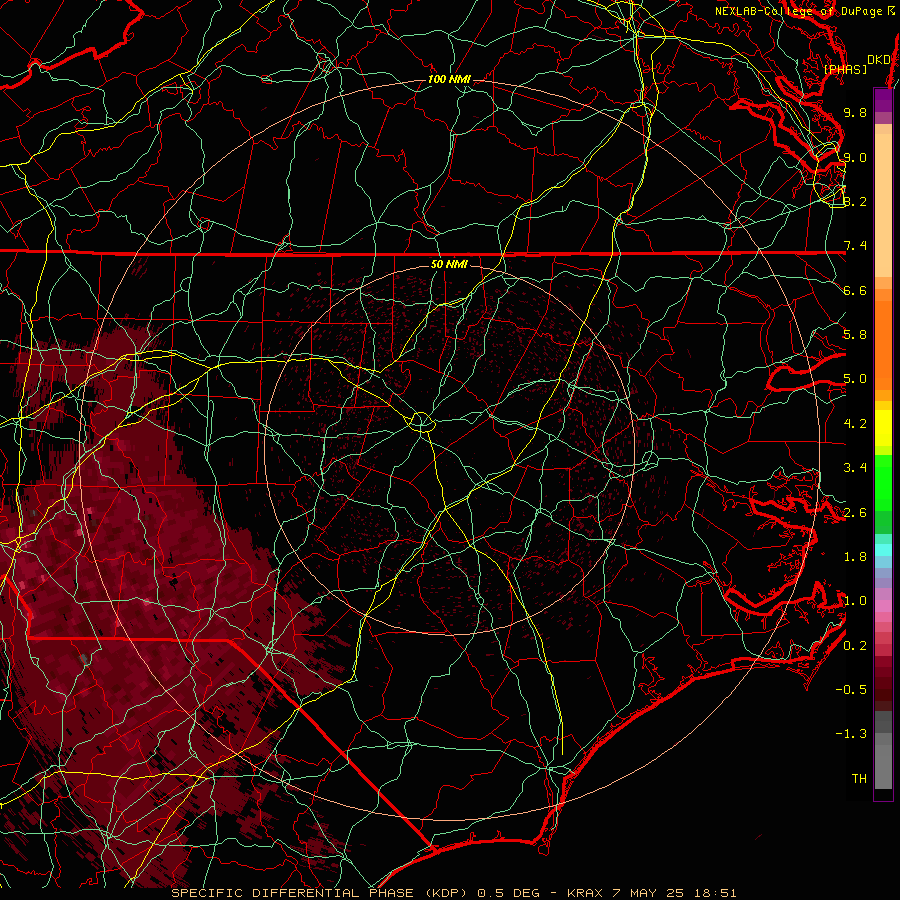Pick the cyan segment of the color bar
The height and width of the screenshot is (900, 900).
click(x=883, y=549)
